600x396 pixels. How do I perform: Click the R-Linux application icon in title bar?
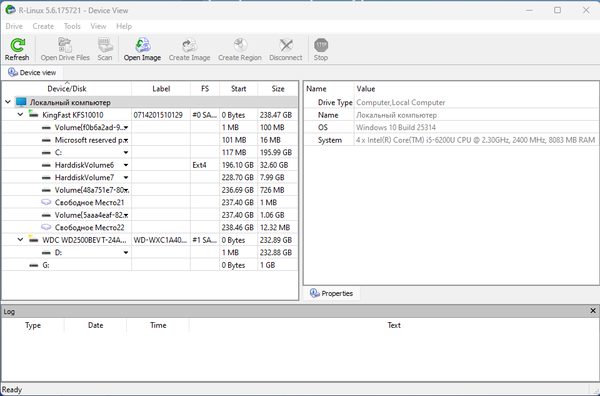[11, 10]
